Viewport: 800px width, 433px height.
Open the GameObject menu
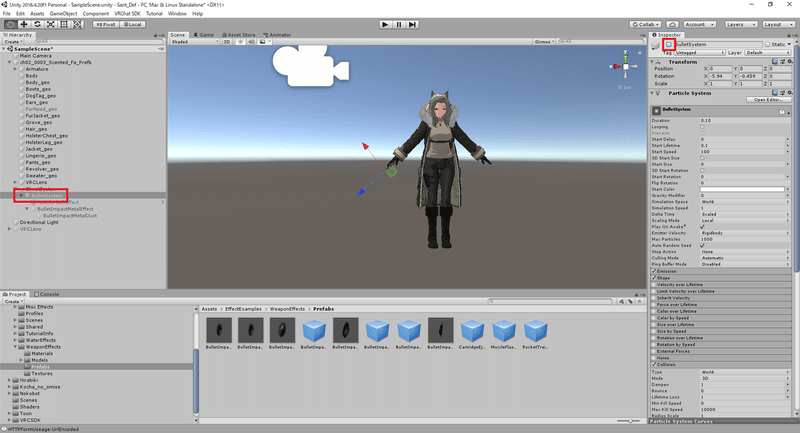63,14
